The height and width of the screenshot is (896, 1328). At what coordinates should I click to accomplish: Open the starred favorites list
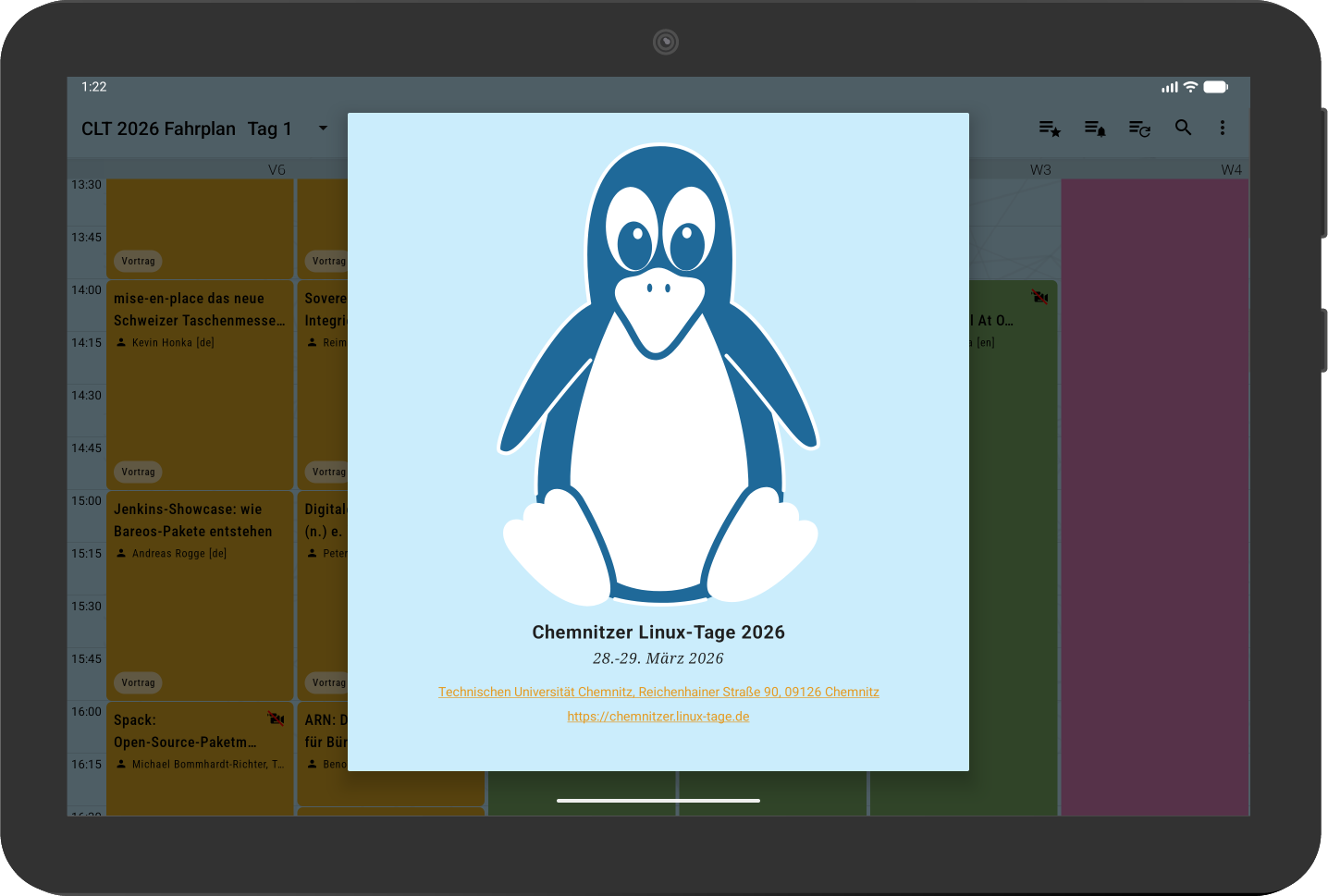point(1050,129)
